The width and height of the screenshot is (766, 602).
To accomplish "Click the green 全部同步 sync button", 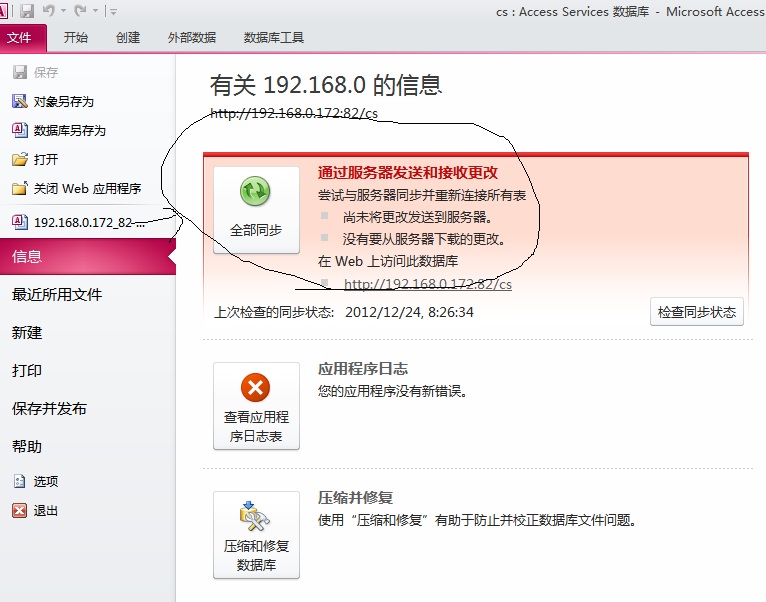I will [256, 210].
